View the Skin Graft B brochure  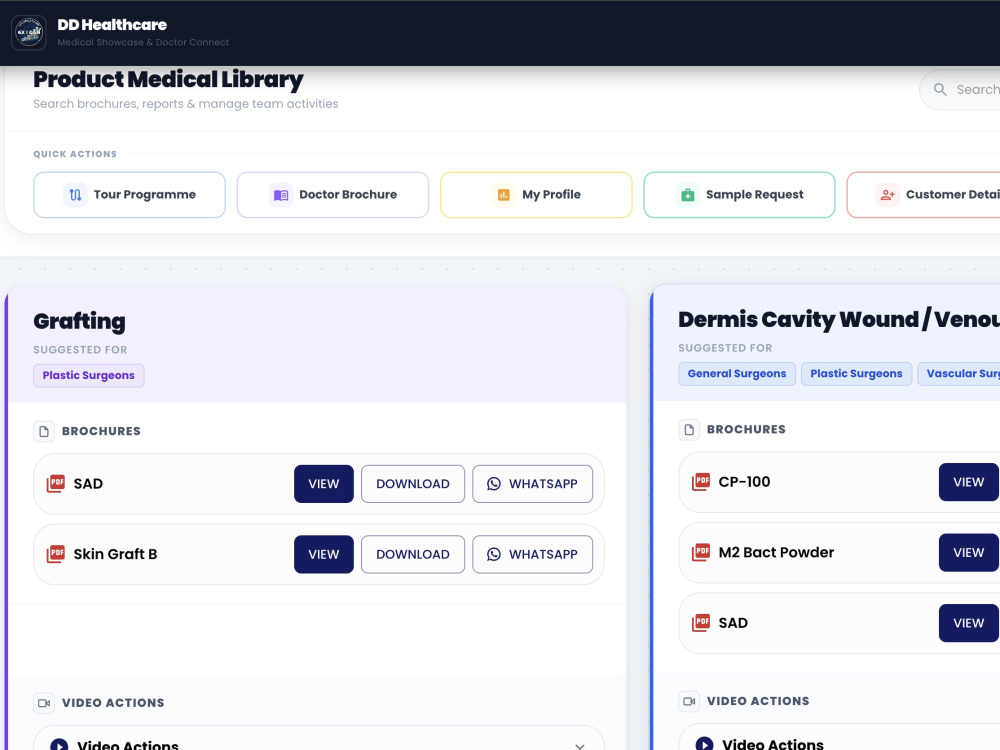[x=324, y=554]
